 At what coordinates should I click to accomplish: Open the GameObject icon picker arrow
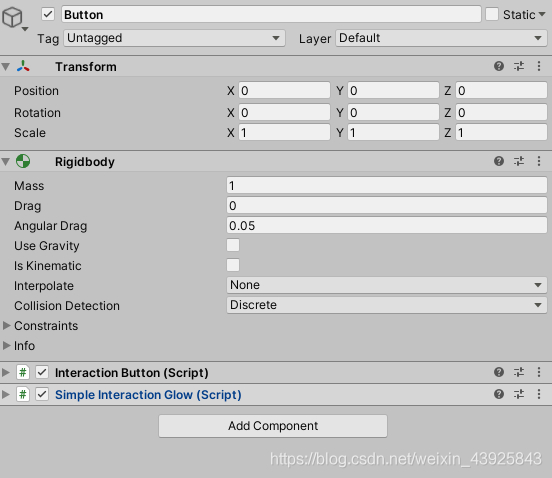[x=25, y=29]
